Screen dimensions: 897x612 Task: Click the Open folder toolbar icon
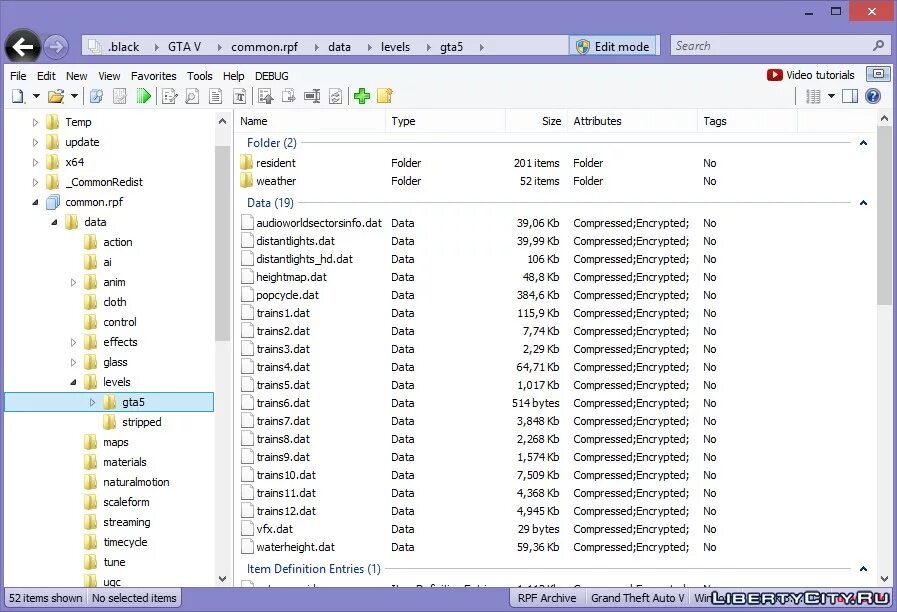(55, 96)
